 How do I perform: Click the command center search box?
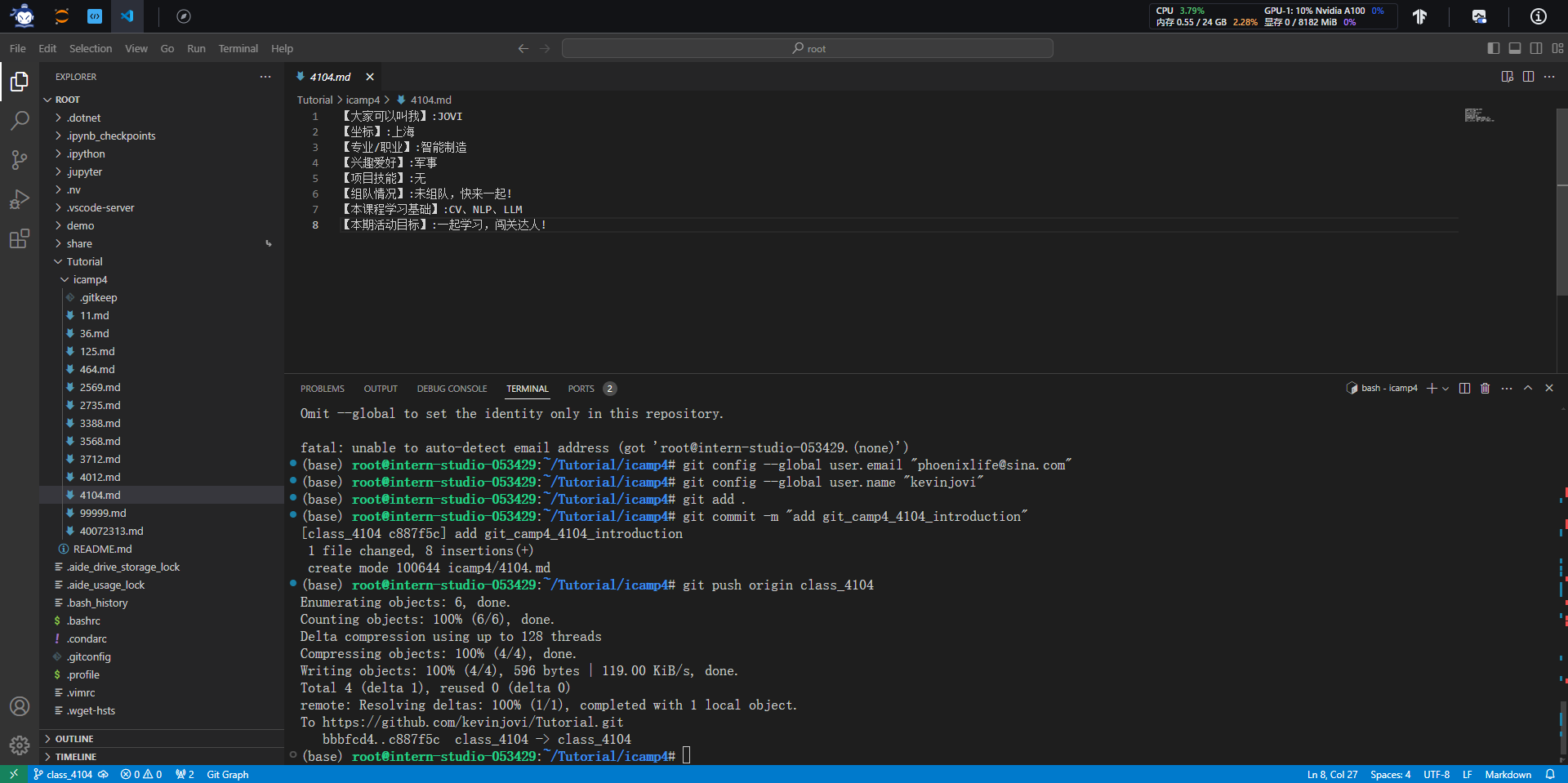pyautogui.click(x=808, y=49)
